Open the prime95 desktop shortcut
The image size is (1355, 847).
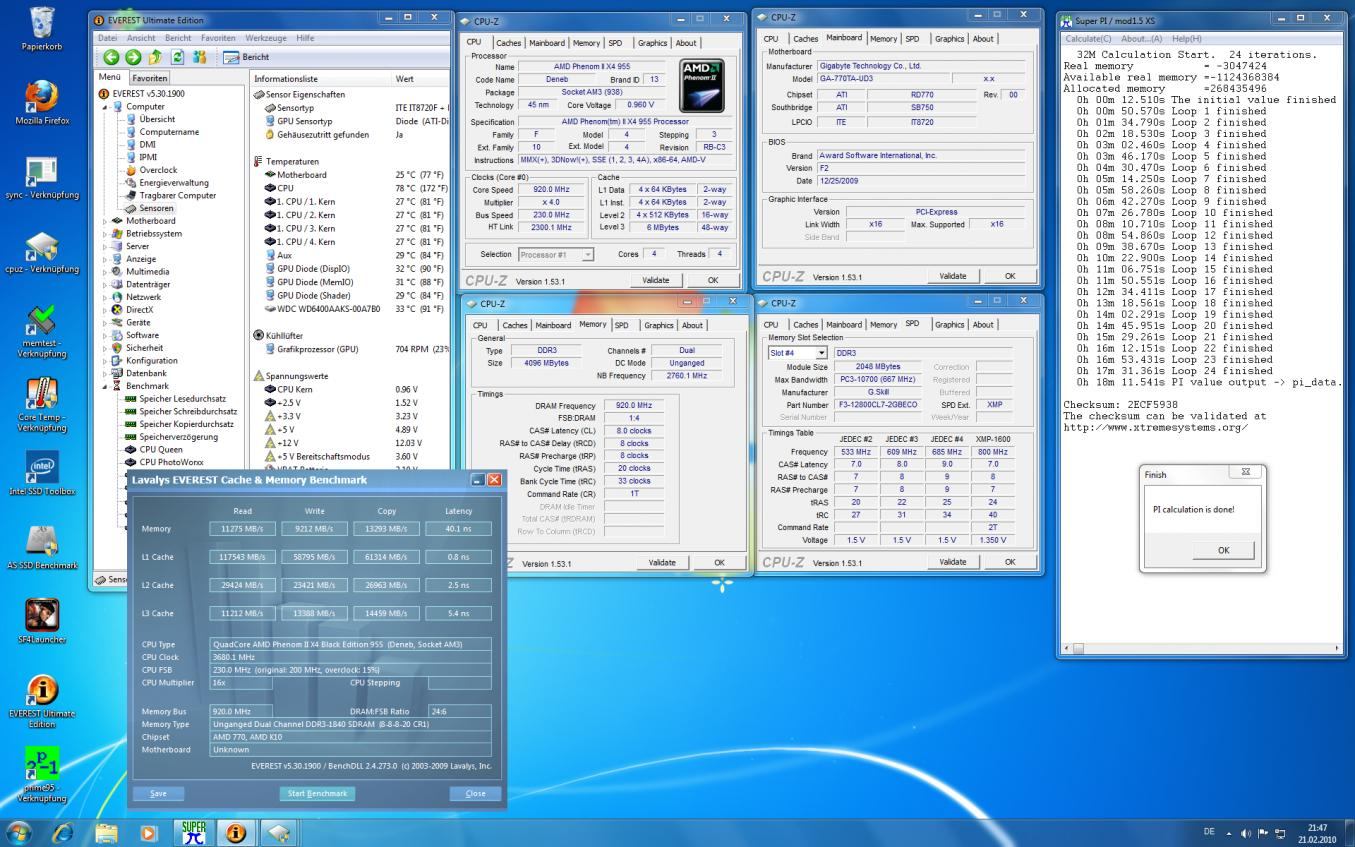(42, 777)
